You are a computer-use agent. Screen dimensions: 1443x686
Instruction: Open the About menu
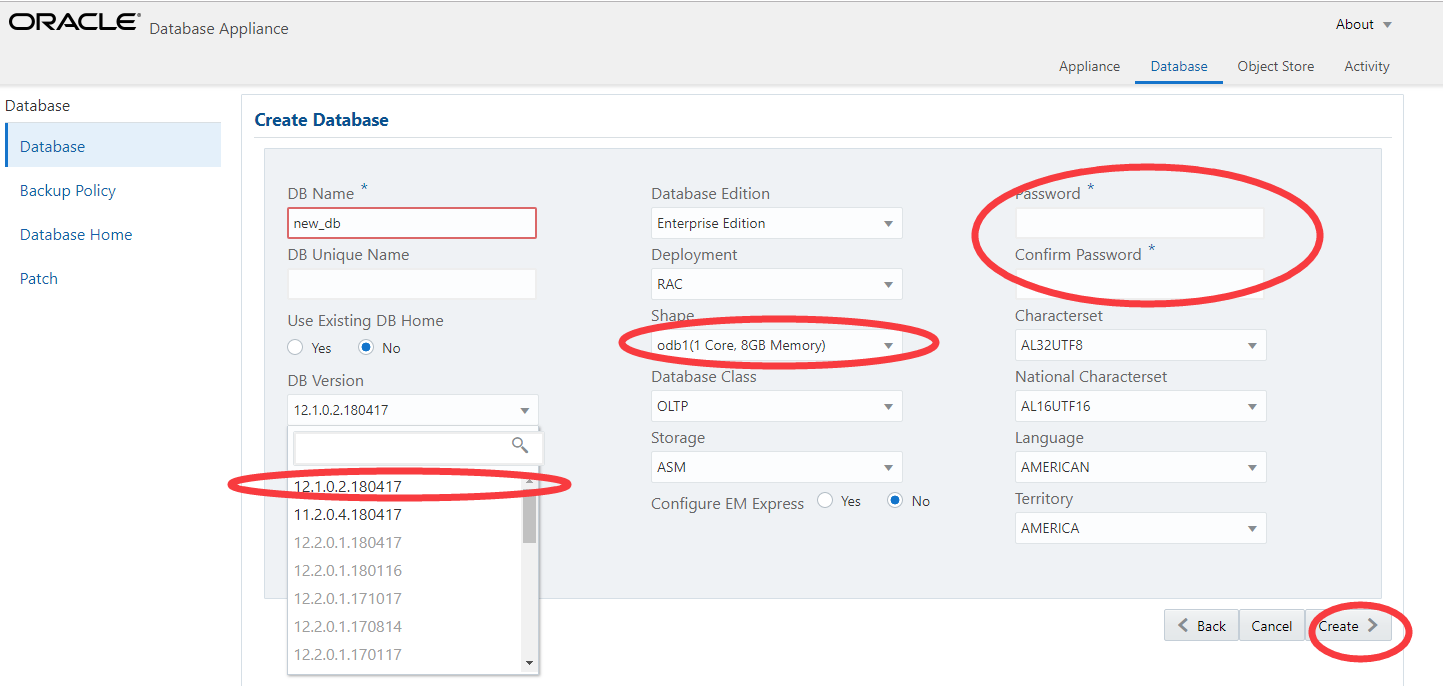(1364, 24)
